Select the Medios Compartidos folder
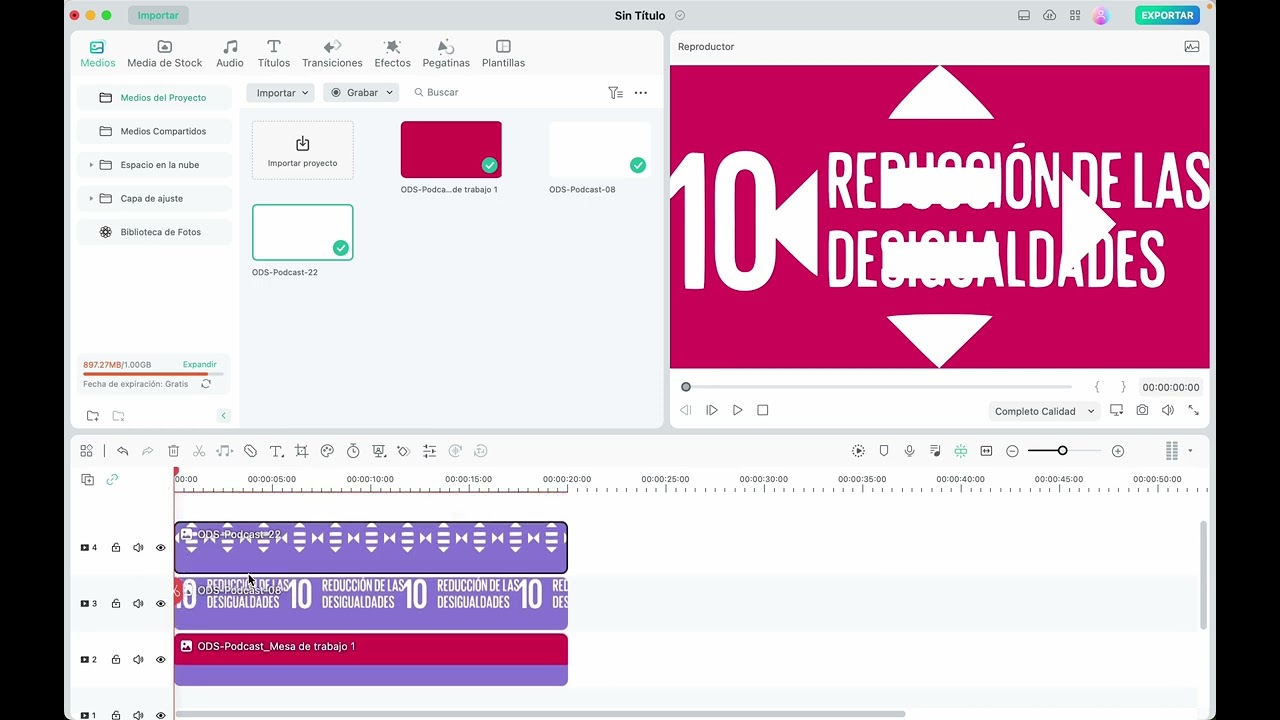 click(x=155, y=131)
